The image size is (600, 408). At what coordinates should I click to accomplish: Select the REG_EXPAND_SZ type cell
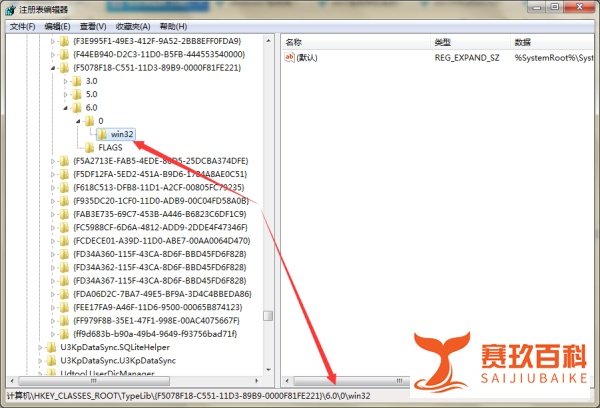click(x=467, y=58)
